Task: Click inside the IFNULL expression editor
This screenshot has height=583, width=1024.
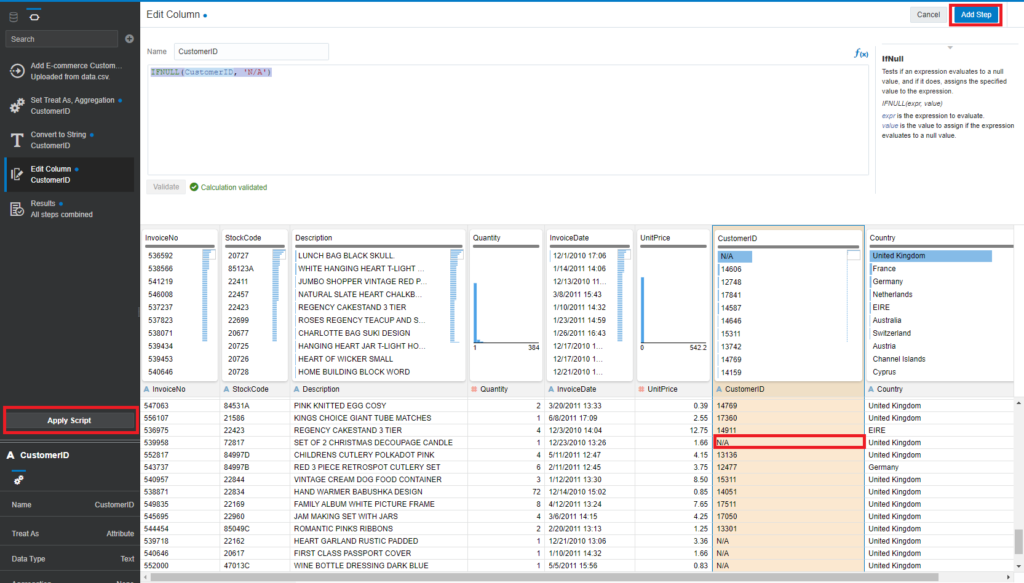Action: 507,119
